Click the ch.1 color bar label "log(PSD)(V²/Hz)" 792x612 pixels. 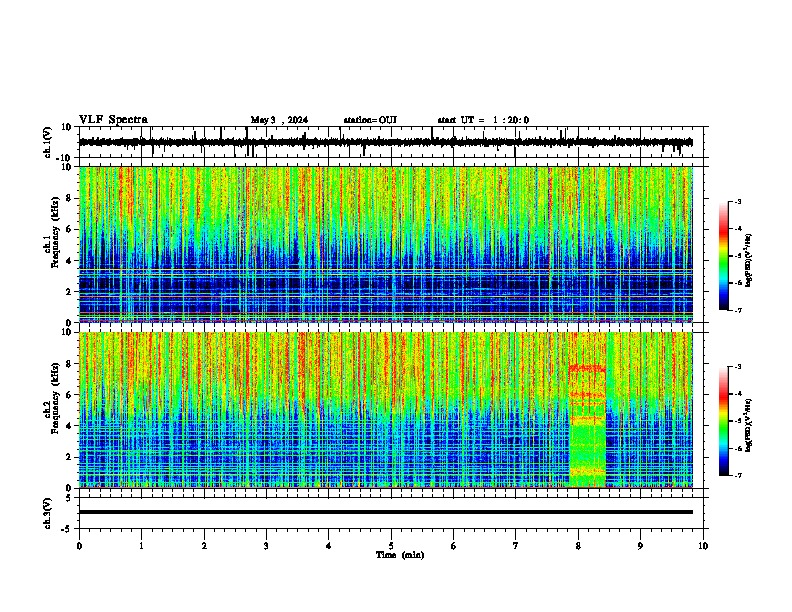coord(749,260)
